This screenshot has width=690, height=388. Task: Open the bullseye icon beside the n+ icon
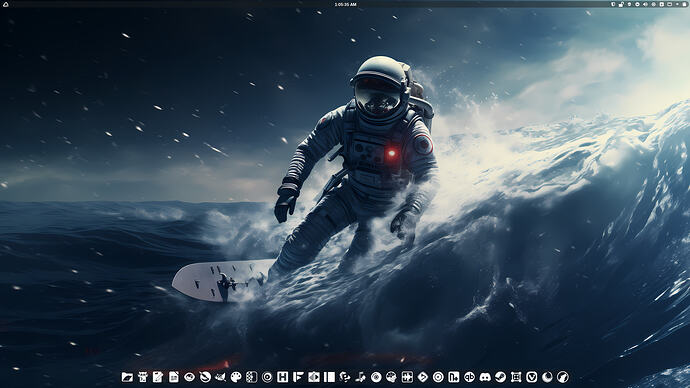coord(438,377)
